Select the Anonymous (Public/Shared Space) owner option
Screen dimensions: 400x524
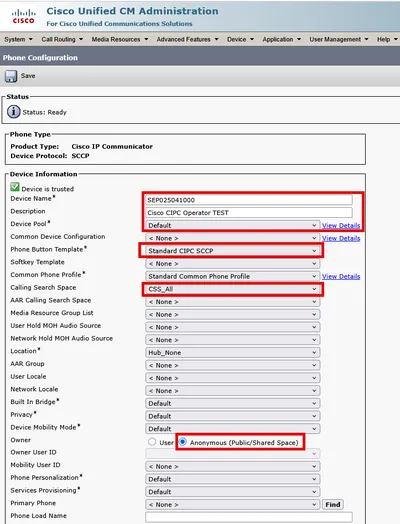(x=182, y=442)
